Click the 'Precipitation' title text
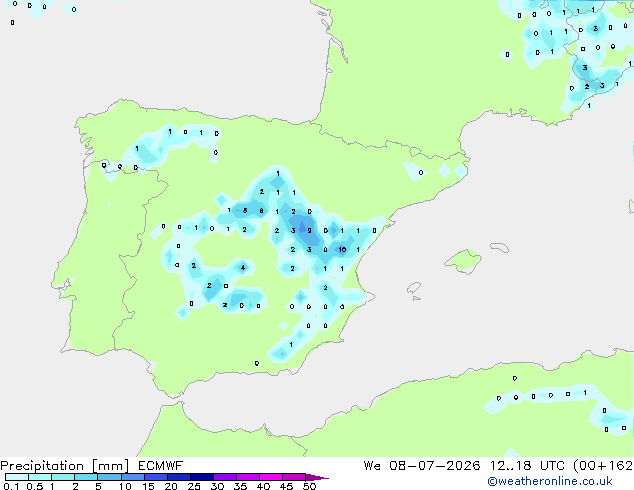The image size is (634, 490). 42,466
